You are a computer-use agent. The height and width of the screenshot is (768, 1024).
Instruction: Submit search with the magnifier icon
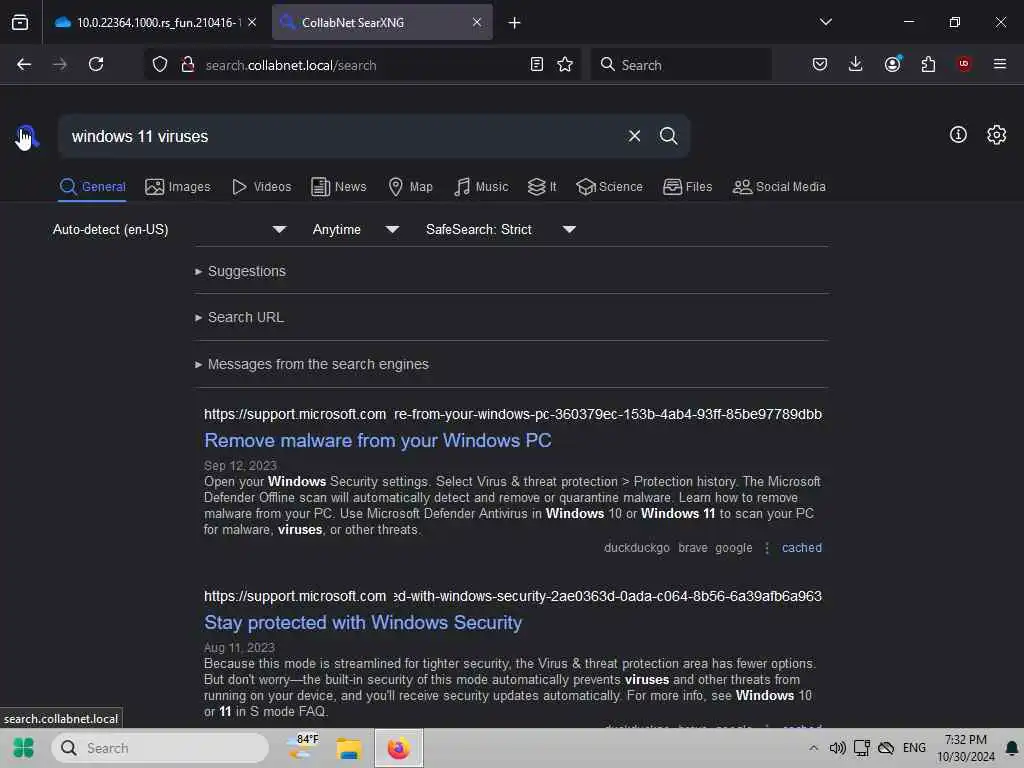[x=668, y=136]
